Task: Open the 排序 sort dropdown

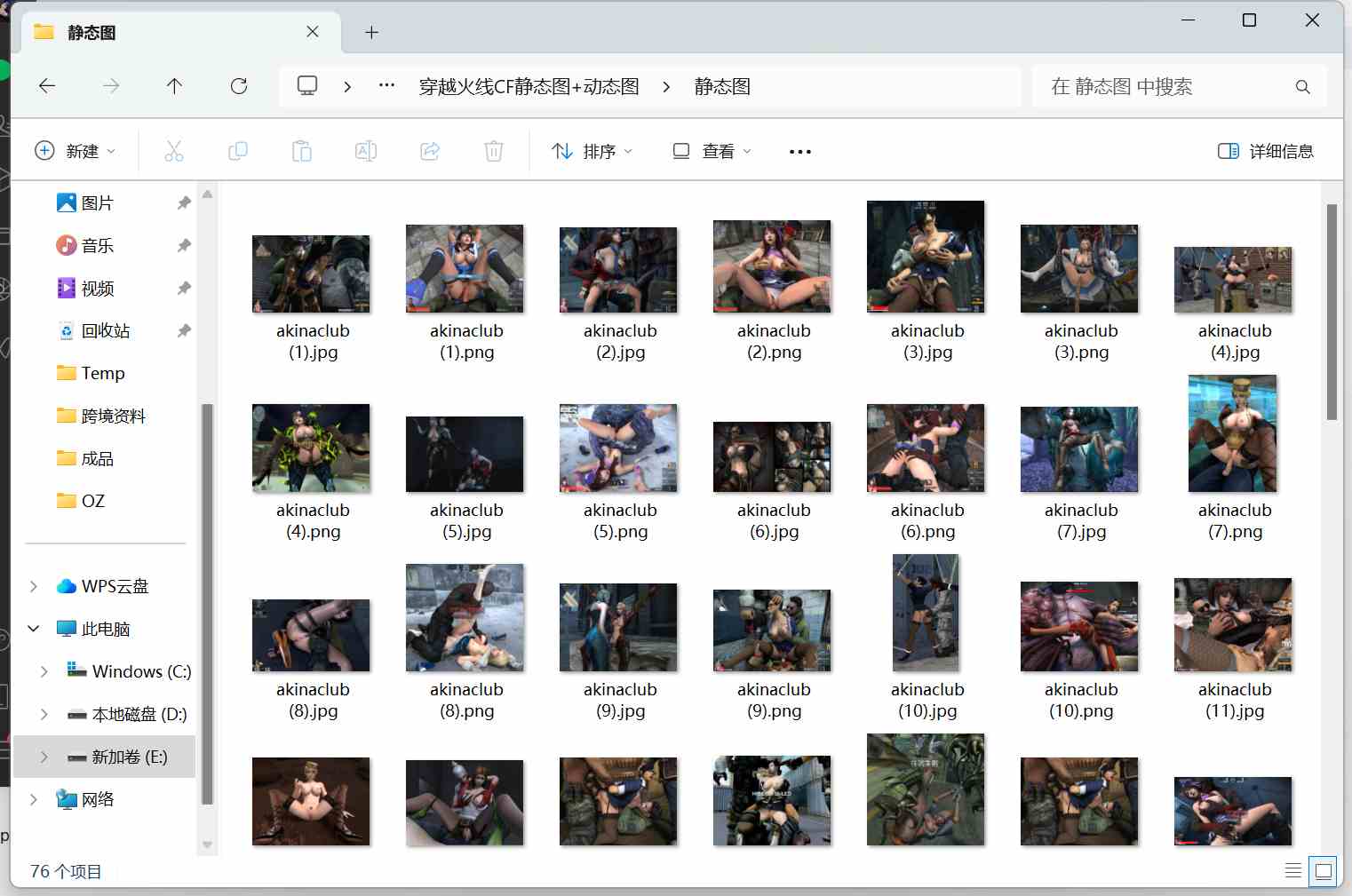Action: pyautogui.click(x=591, y=151)
